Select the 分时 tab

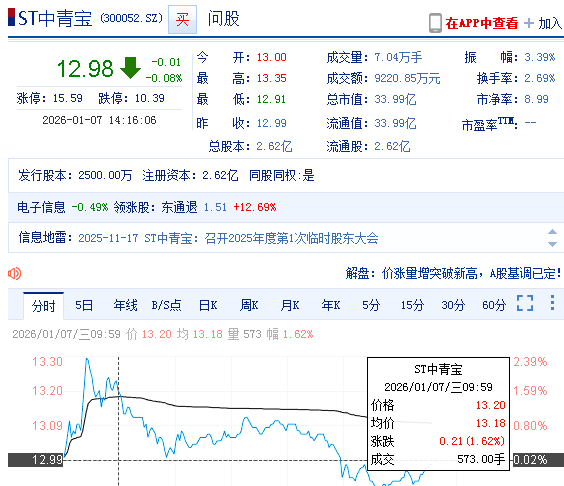(44, 306)
